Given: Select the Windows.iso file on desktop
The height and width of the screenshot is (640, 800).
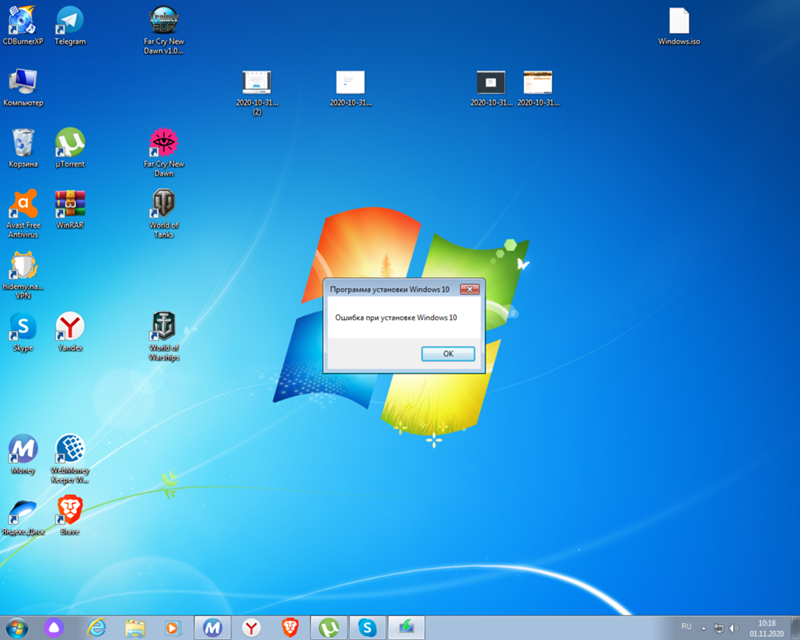Looking at the screenshot, I should click(x=679, y=26).
